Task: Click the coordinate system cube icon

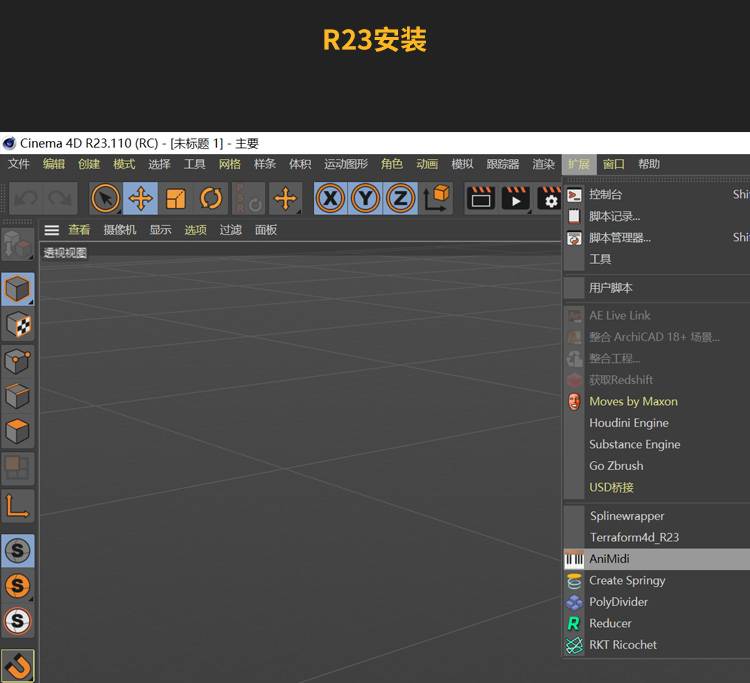Action: 436,198
